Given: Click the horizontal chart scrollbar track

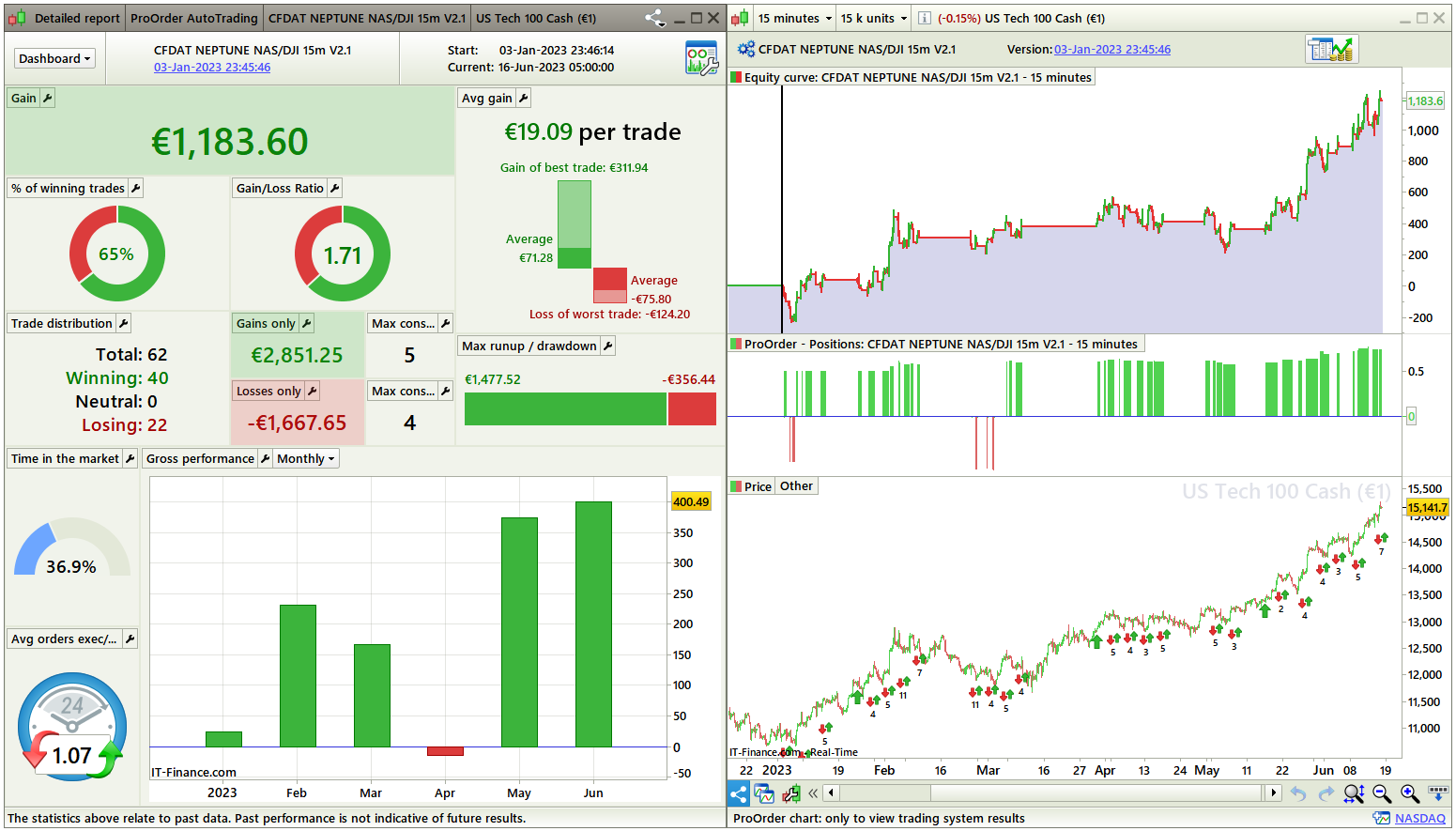Looking at the screenshot, I should click(1051, 793).
